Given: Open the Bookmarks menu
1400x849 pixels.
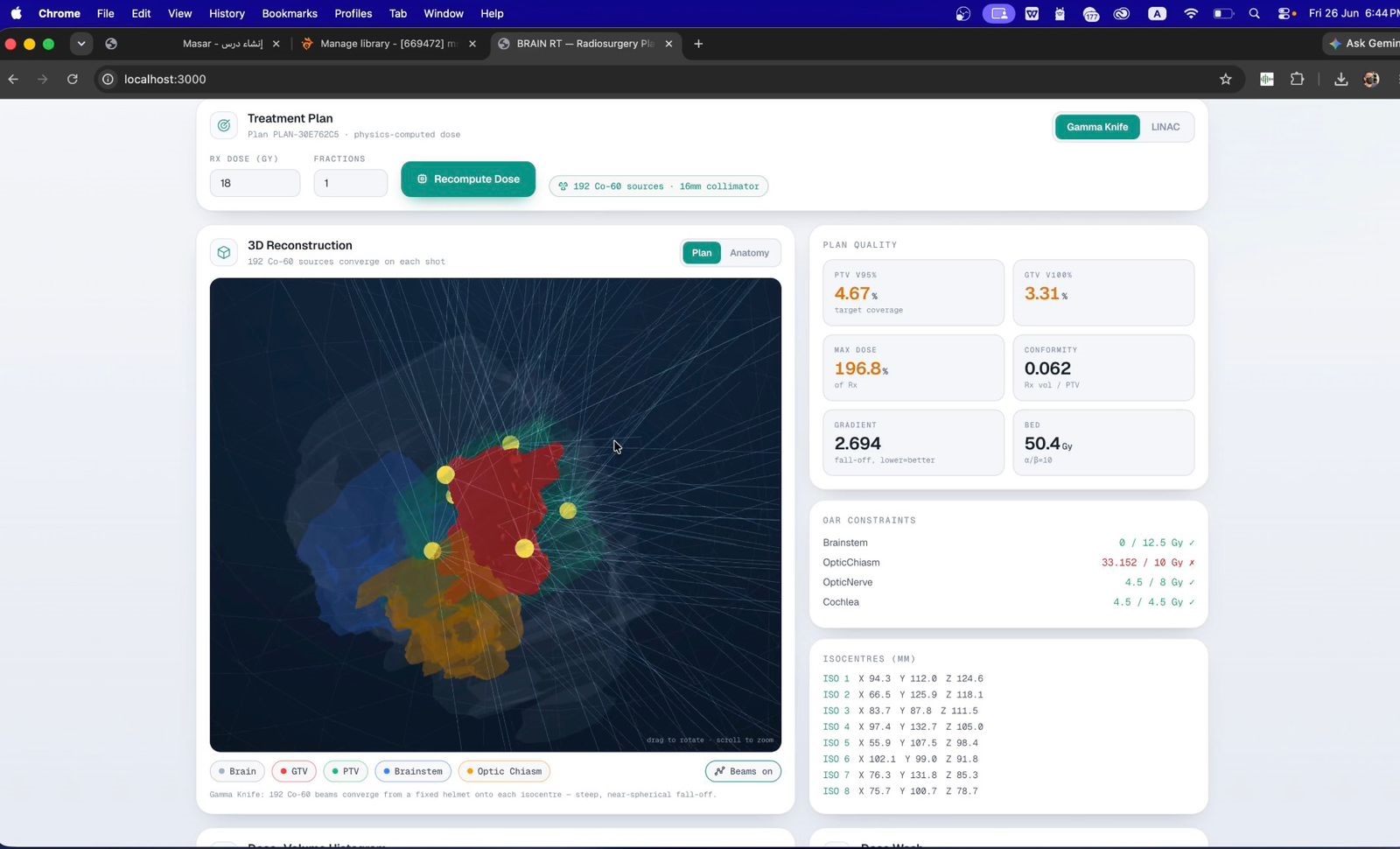Looking at the screenshot, I should pos(290,13).
